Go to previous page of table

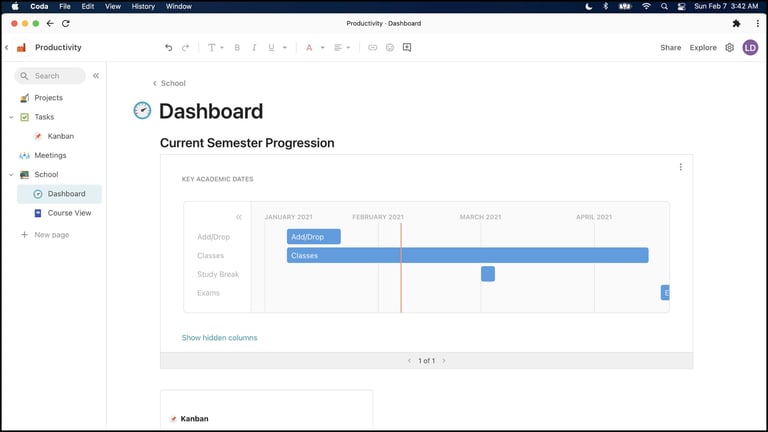409,361
